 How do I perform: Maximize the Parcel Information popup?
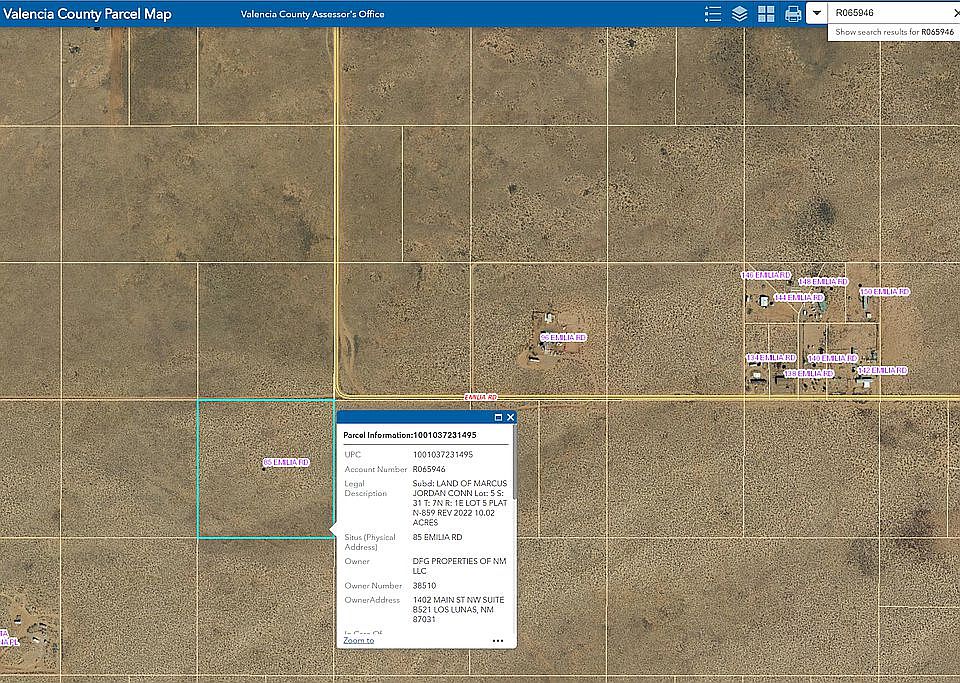[x=498, y=417]
